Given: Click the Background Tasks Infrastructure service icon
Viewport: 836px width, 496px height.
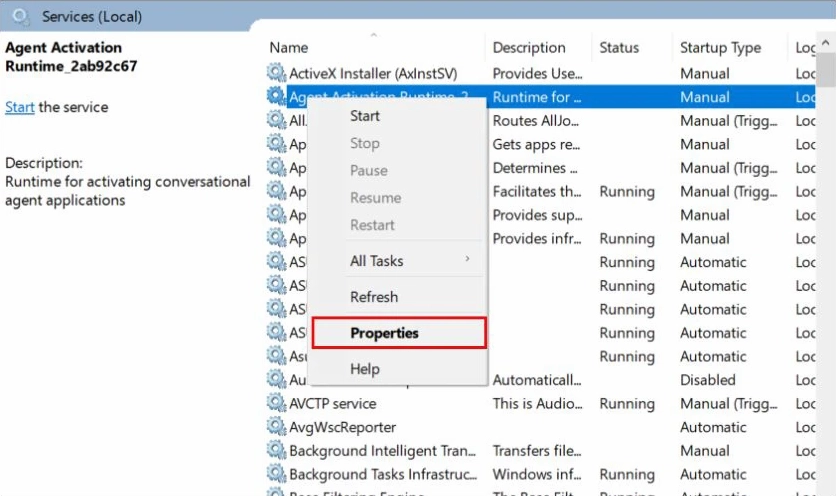Looking at the screenshot, I should (276, 475).
